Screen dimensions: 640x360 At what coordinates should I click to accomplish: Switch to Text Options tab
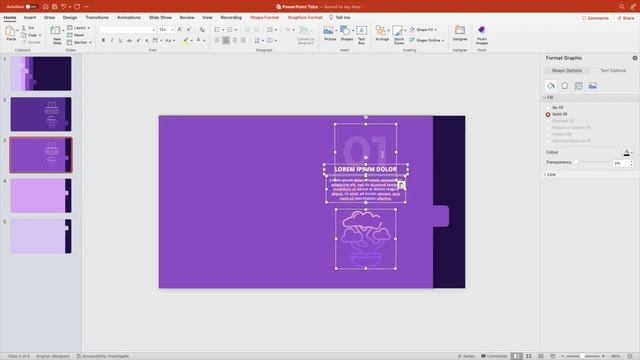coord(613,71)
